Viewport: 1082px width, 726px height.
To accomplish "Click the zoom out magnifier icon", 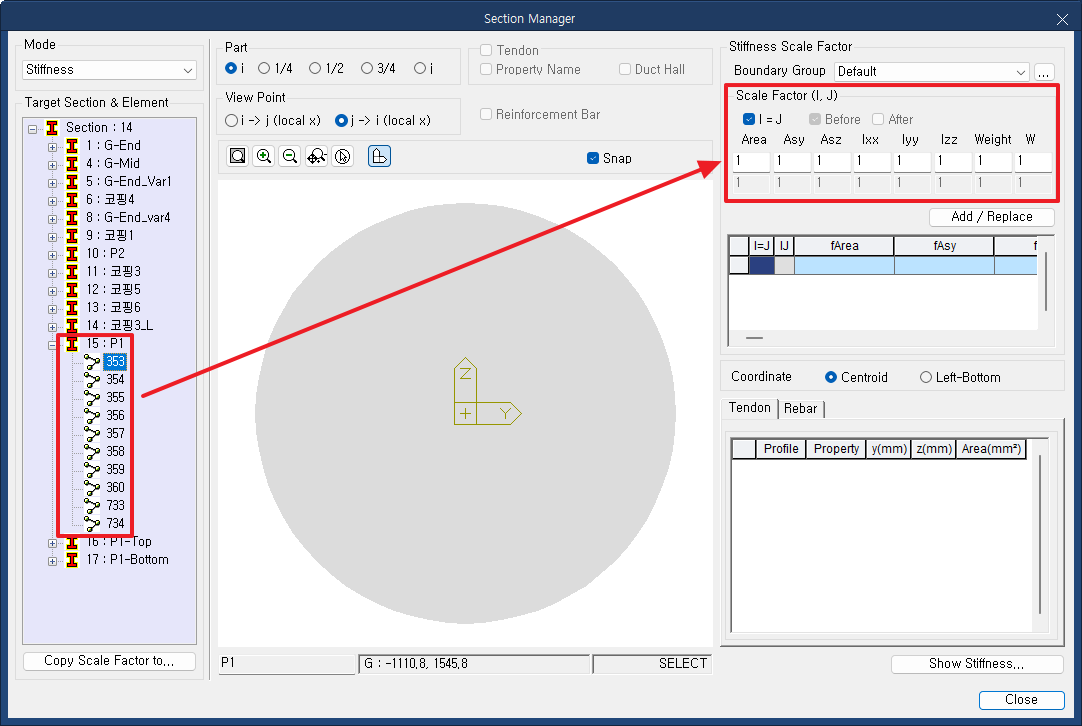I will (290, 157).
